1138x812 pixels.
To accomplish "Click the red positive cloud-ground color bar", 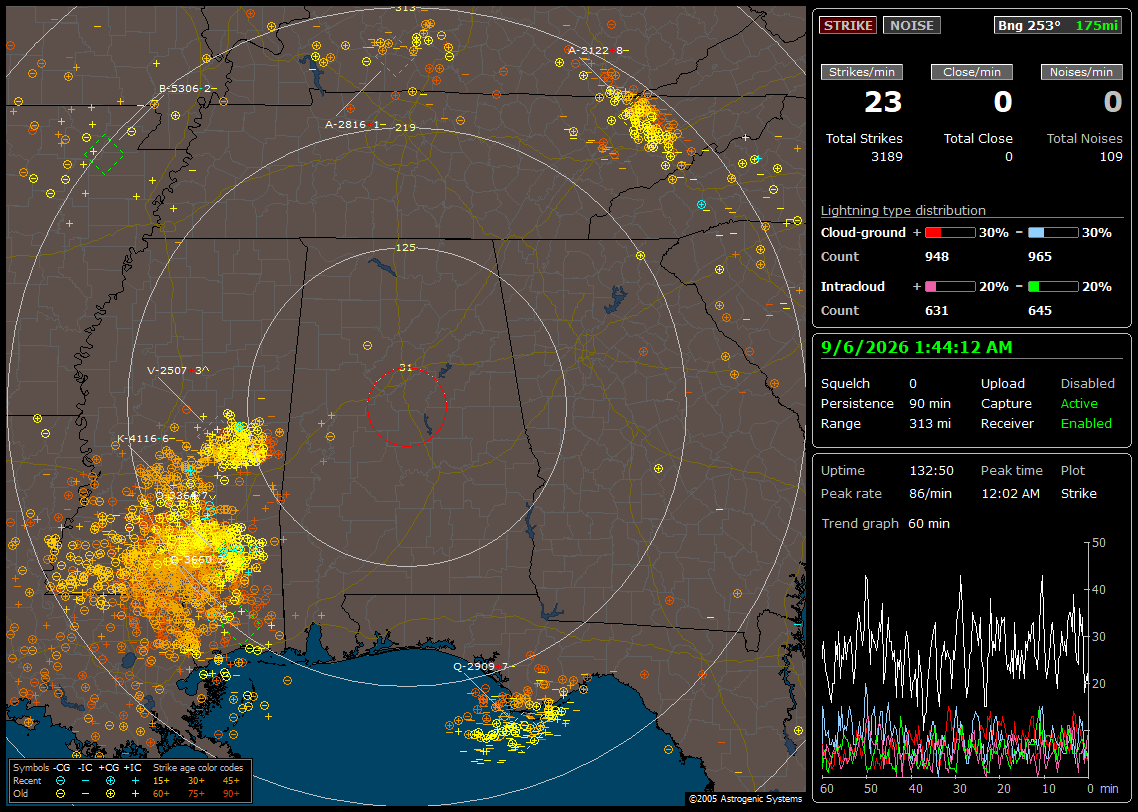I will (950, 233).
